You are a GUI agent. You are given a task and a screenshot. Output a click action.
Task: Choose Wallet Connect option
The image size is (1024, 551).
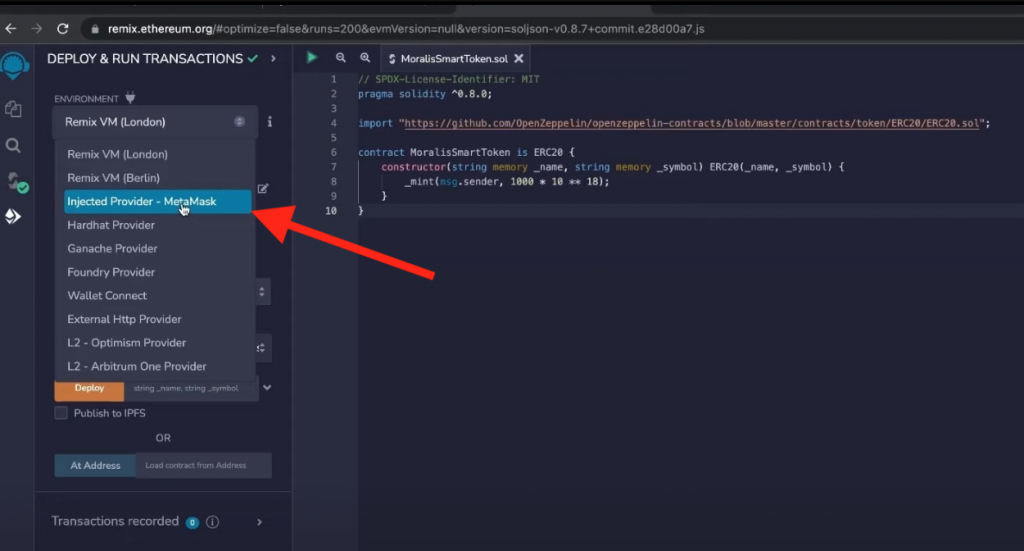tap(157, 295)
